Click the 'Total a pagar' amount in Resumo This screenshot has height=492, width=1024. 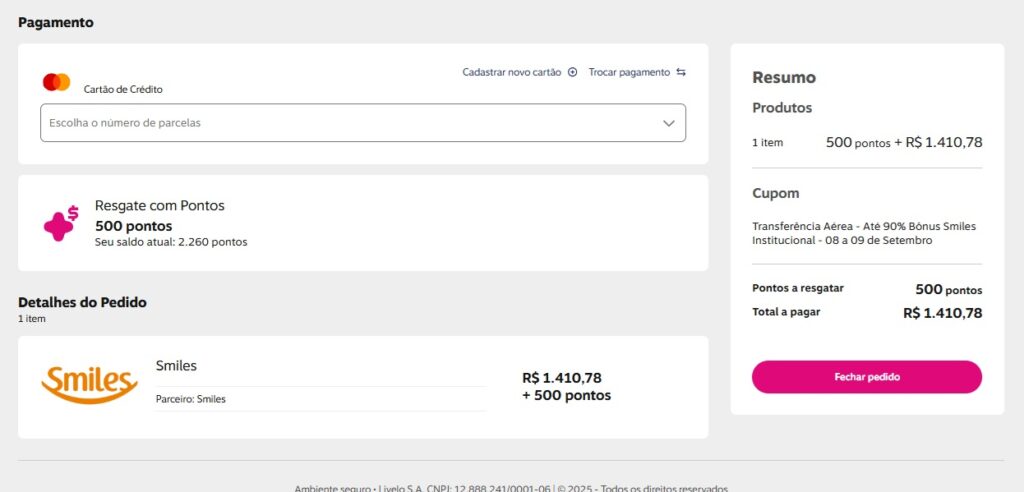942,313
